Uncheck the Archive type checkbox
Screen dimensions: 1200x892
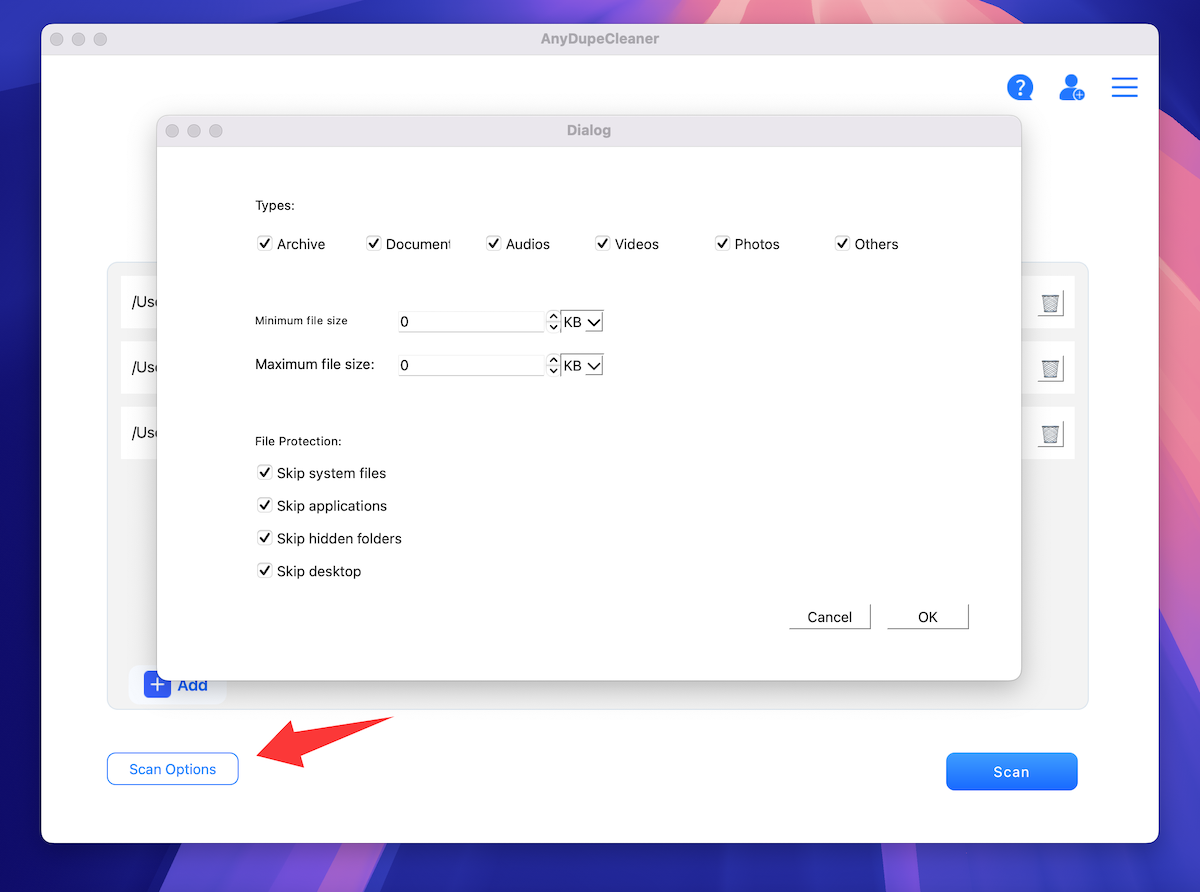265,243
